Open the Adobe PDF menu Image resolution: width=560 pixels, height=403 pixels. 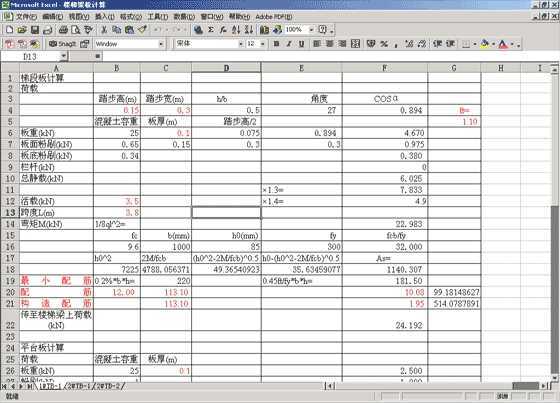274,17
